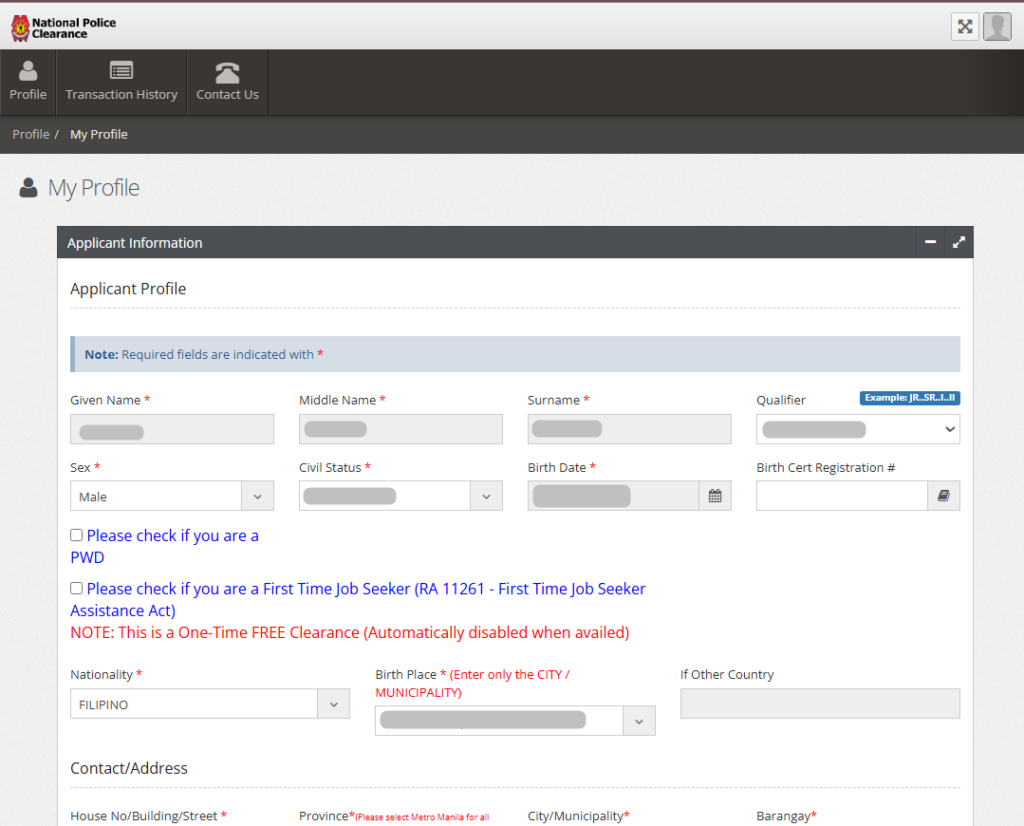Open the Birth Place dropdown
Image resolution: width=1024 pixels, height=826 pixels.
click(x=515, y=721)
